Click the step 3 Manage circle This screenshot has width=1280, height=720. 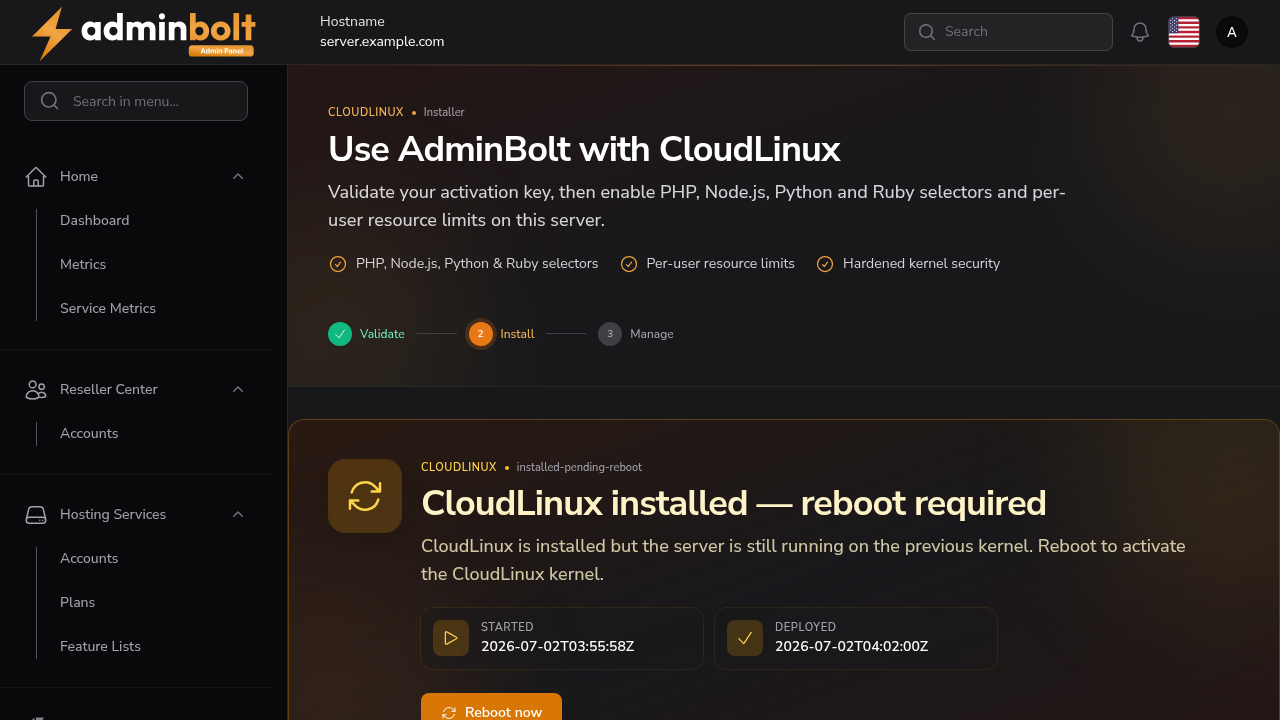point(610,334)
